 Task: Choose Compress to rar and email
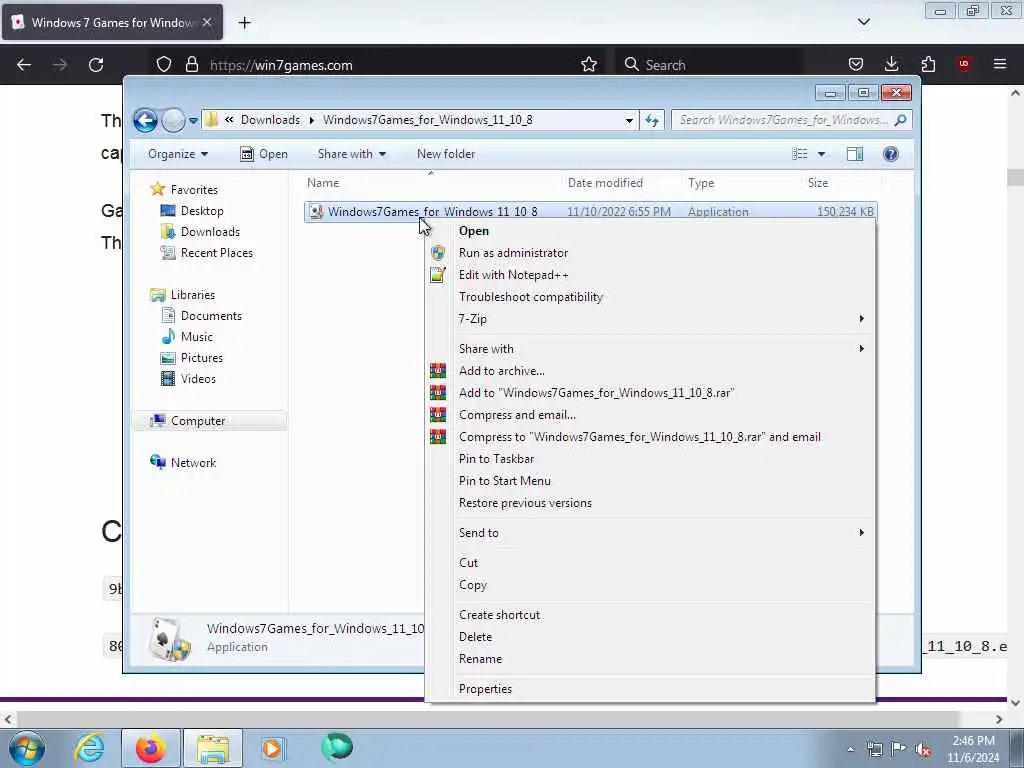tap(650, 437)
